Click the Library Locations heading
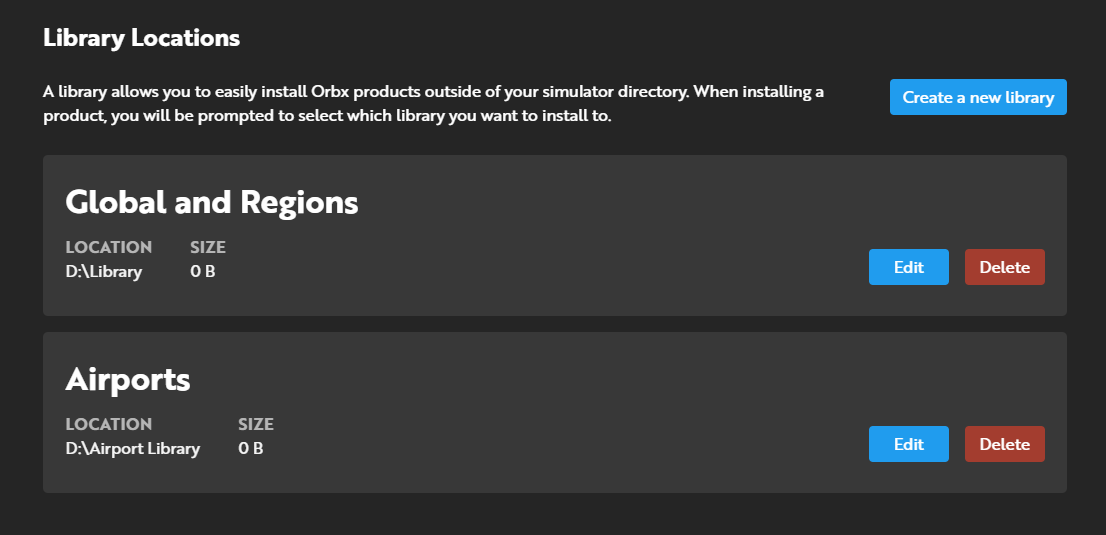 [141, 39]
